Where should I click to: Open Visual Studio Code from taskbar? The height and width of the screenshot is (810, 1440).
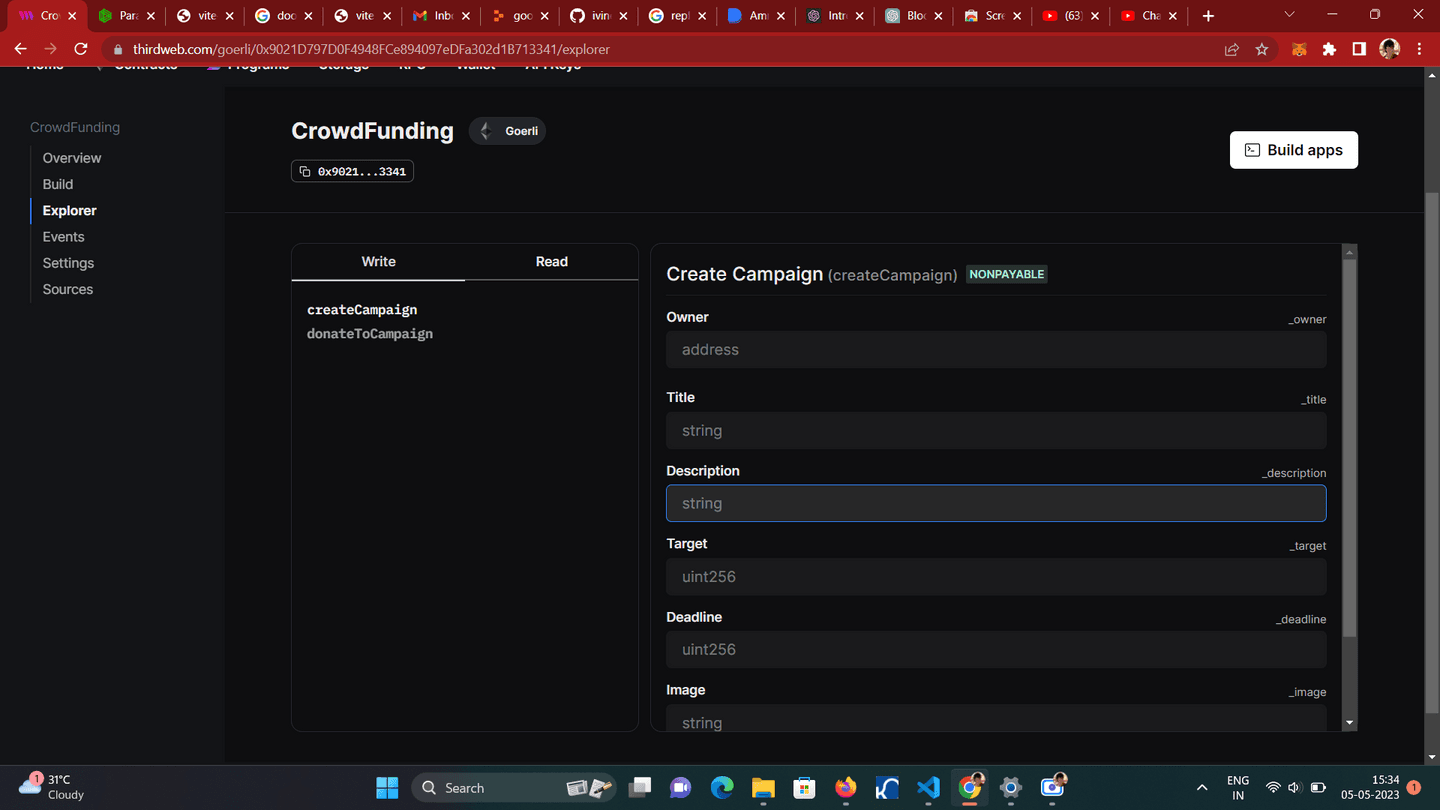pyautogui.click(x=928, y=788)
